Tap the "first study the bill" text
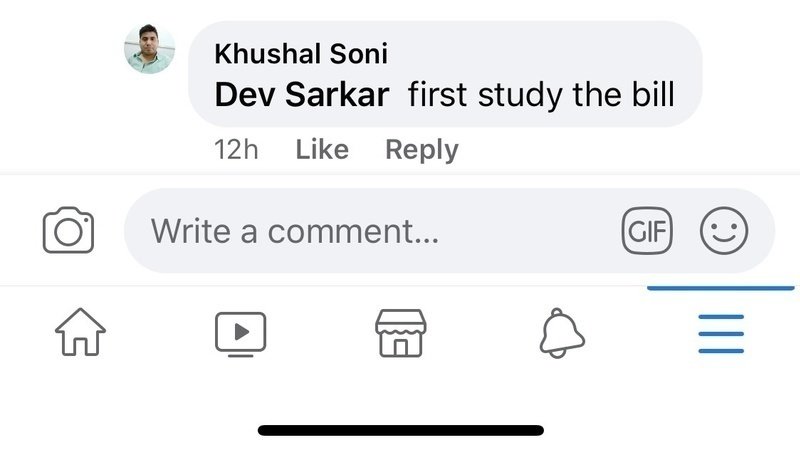 (542, 96)
